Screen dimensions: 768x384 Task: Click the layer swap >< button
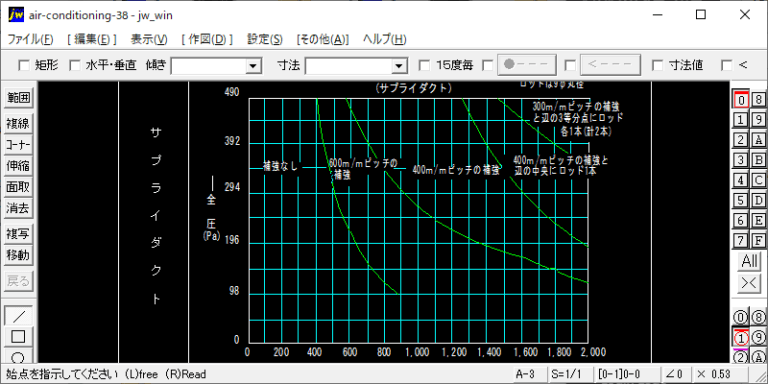pyautogui.click(x=750, y=284)
